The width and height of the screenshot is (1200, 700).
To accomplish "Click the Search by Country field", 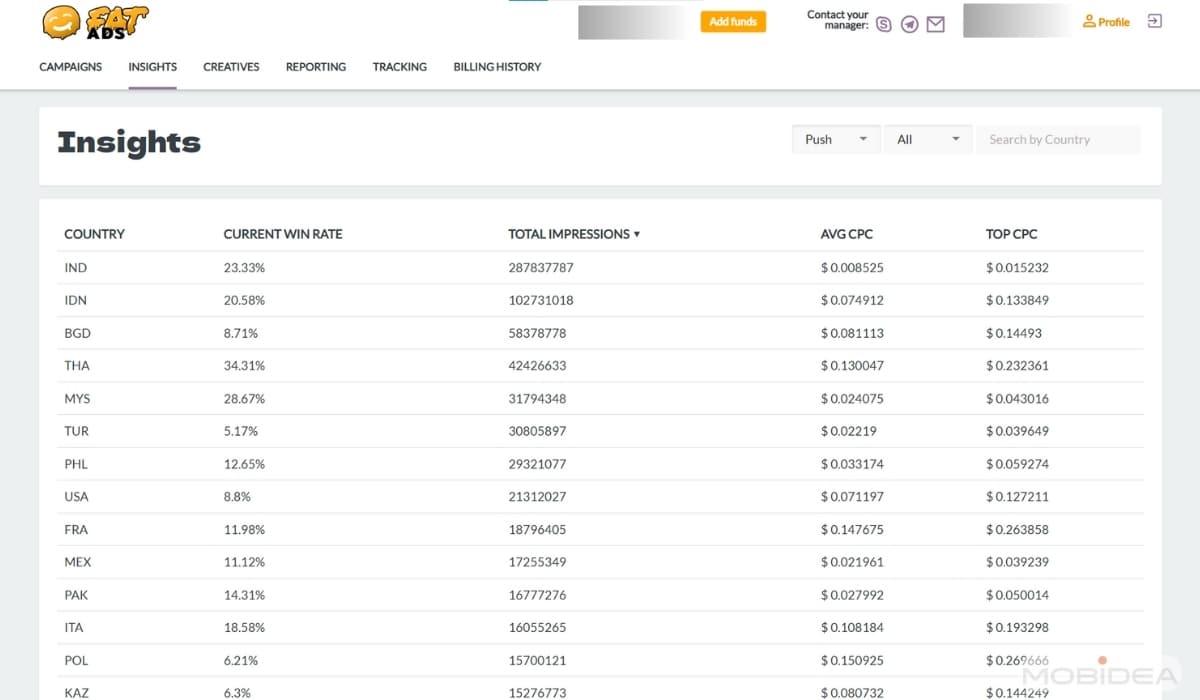I will point(1058,139).
